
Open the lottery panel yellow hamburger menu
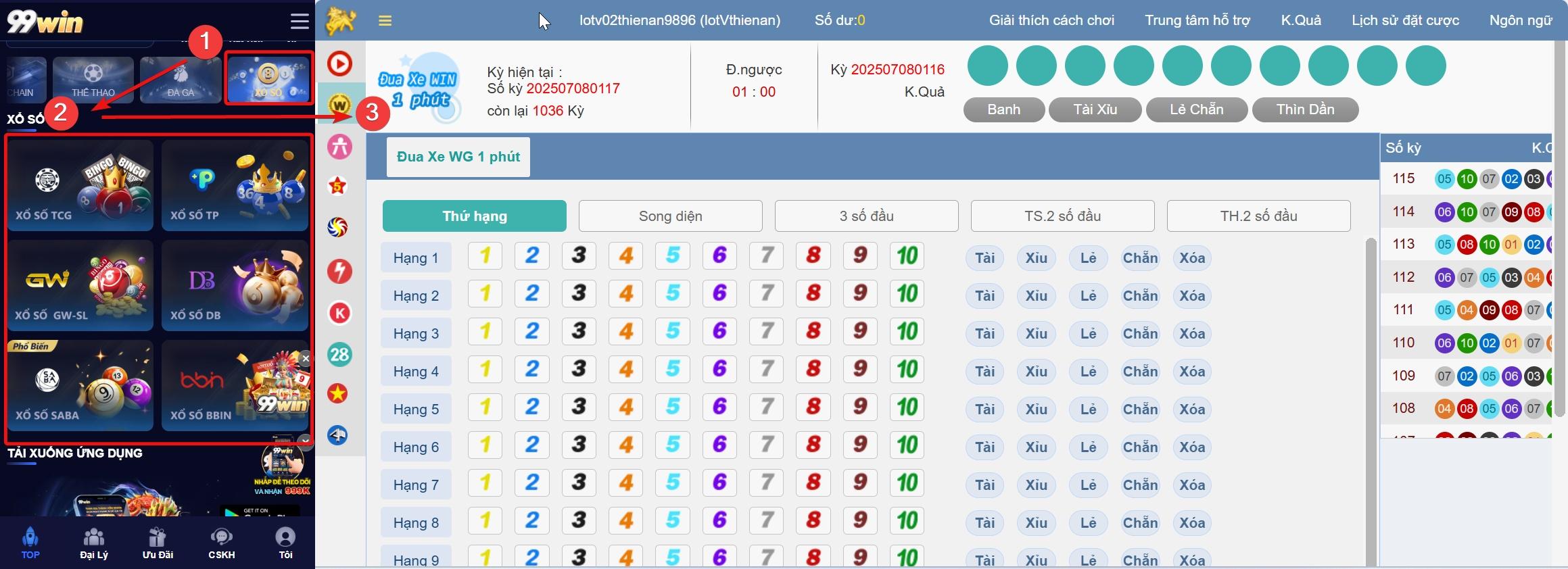(385, 21)
